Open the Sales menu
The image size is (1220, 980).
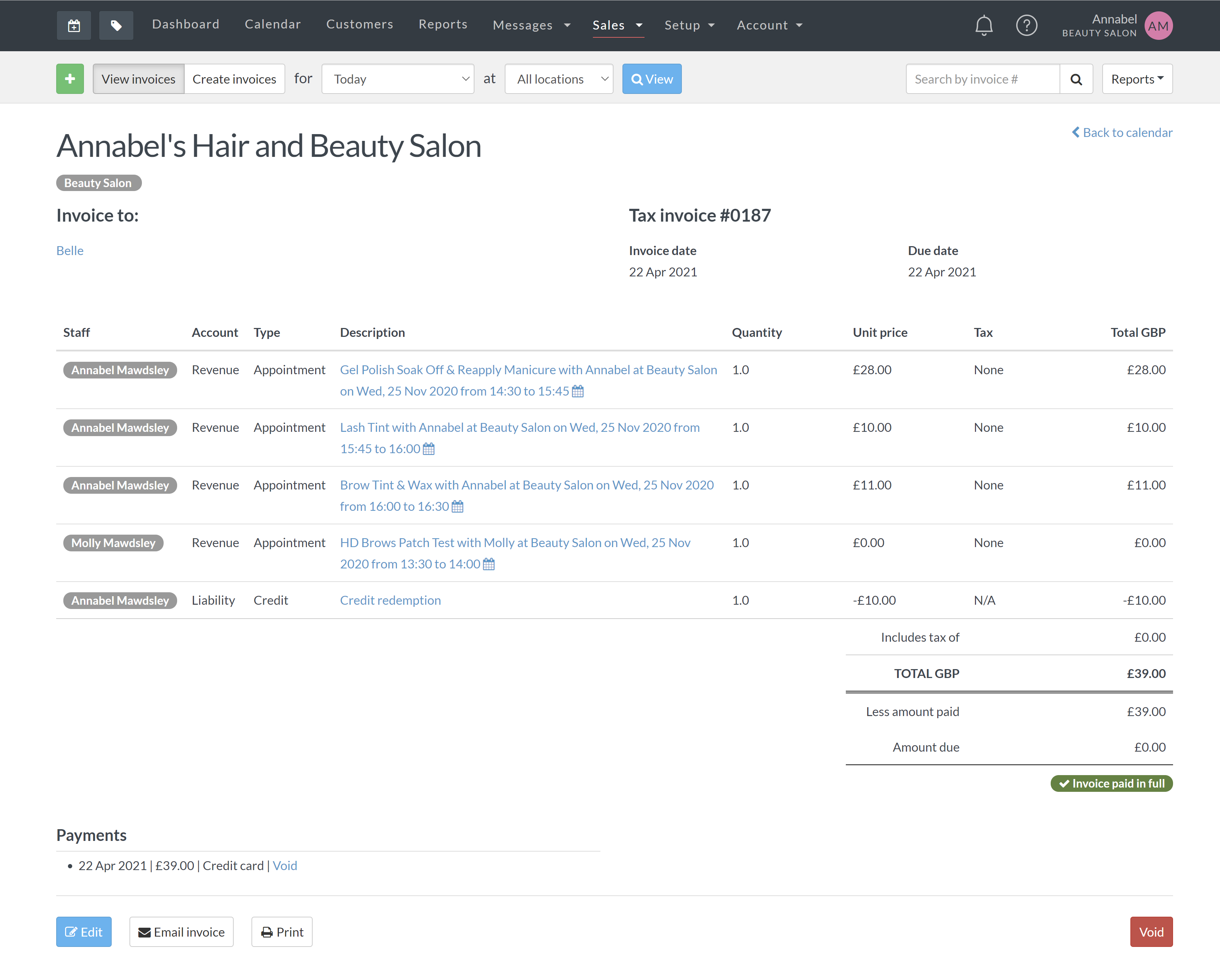coord(617,26)
